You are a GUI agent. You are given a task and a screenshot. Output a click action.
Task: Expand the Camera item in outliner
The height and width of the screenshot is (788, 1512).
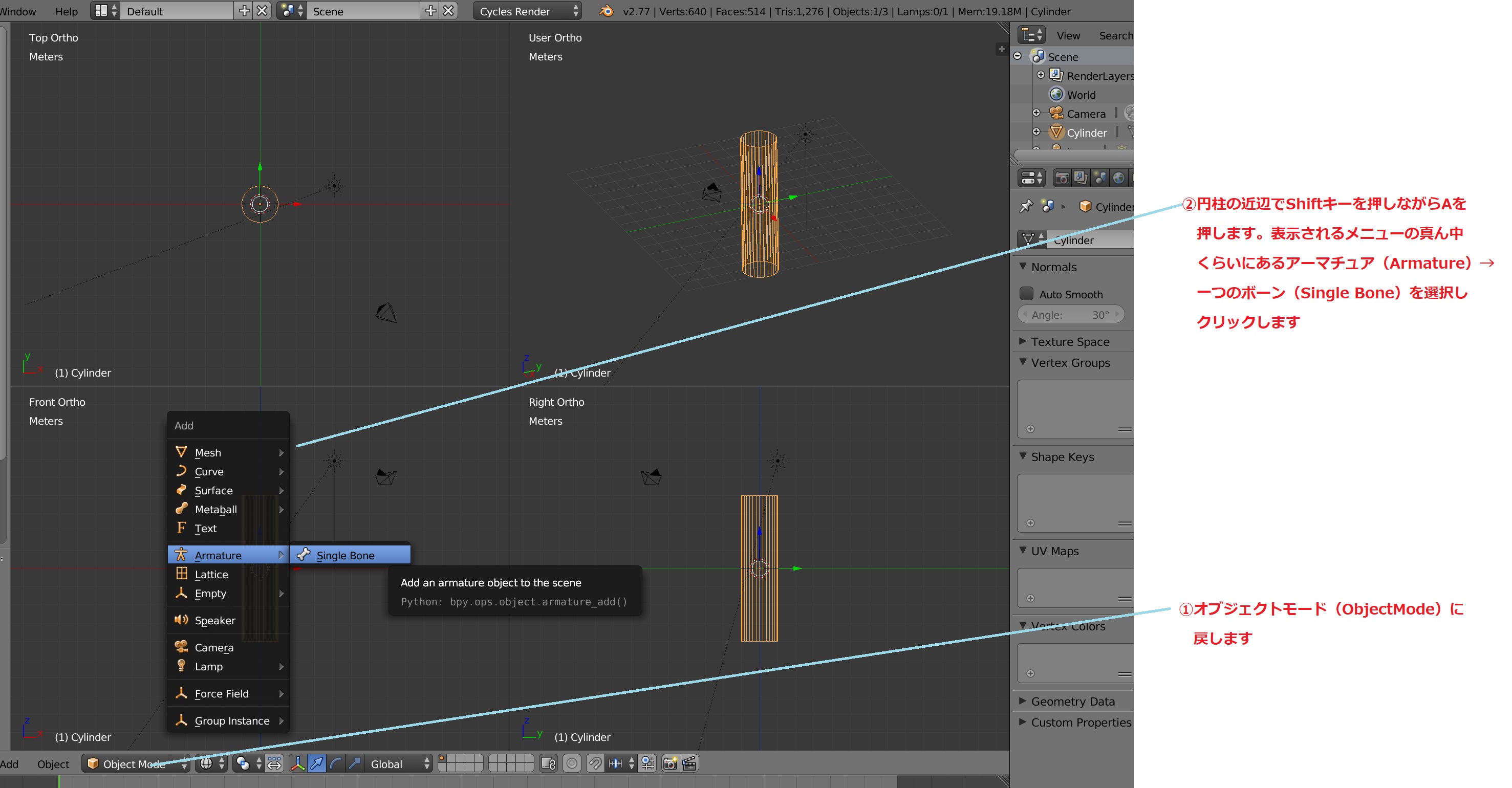[x=1036, y=113]
